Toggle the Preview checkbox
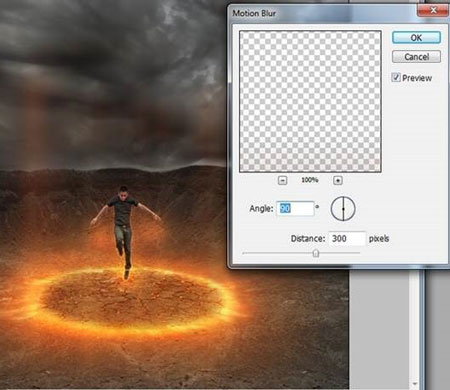This screenshot has height=390, width=450. pyautogui.click(x=396, y=78)
